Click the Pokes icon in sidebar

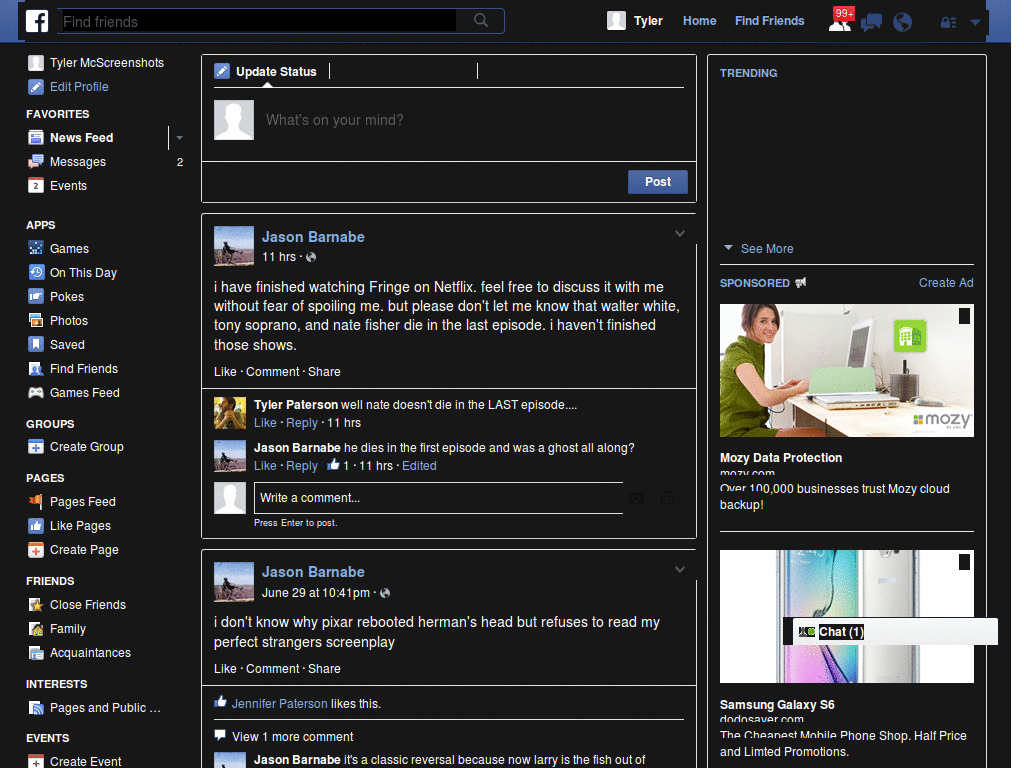tap(36, 296)
